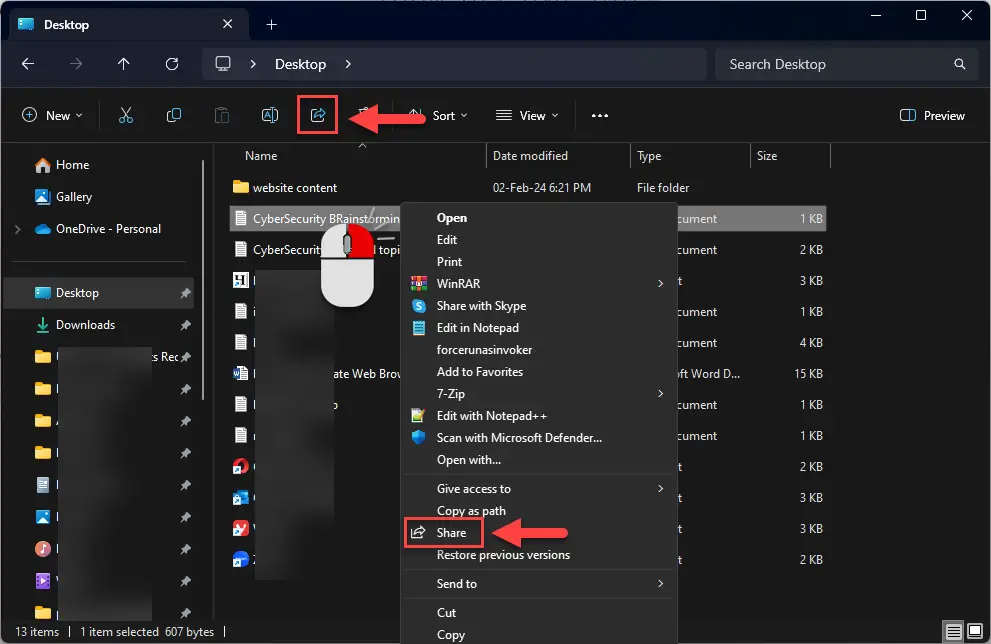The width and height of the screenshot is (991, 644).
Task: Refresh the current folder view
Action: pyautogui.click(x=172, y=64)
